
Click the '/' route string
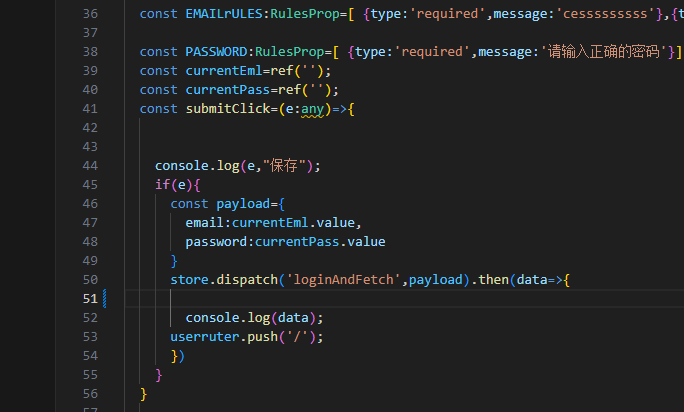(298, 336)
